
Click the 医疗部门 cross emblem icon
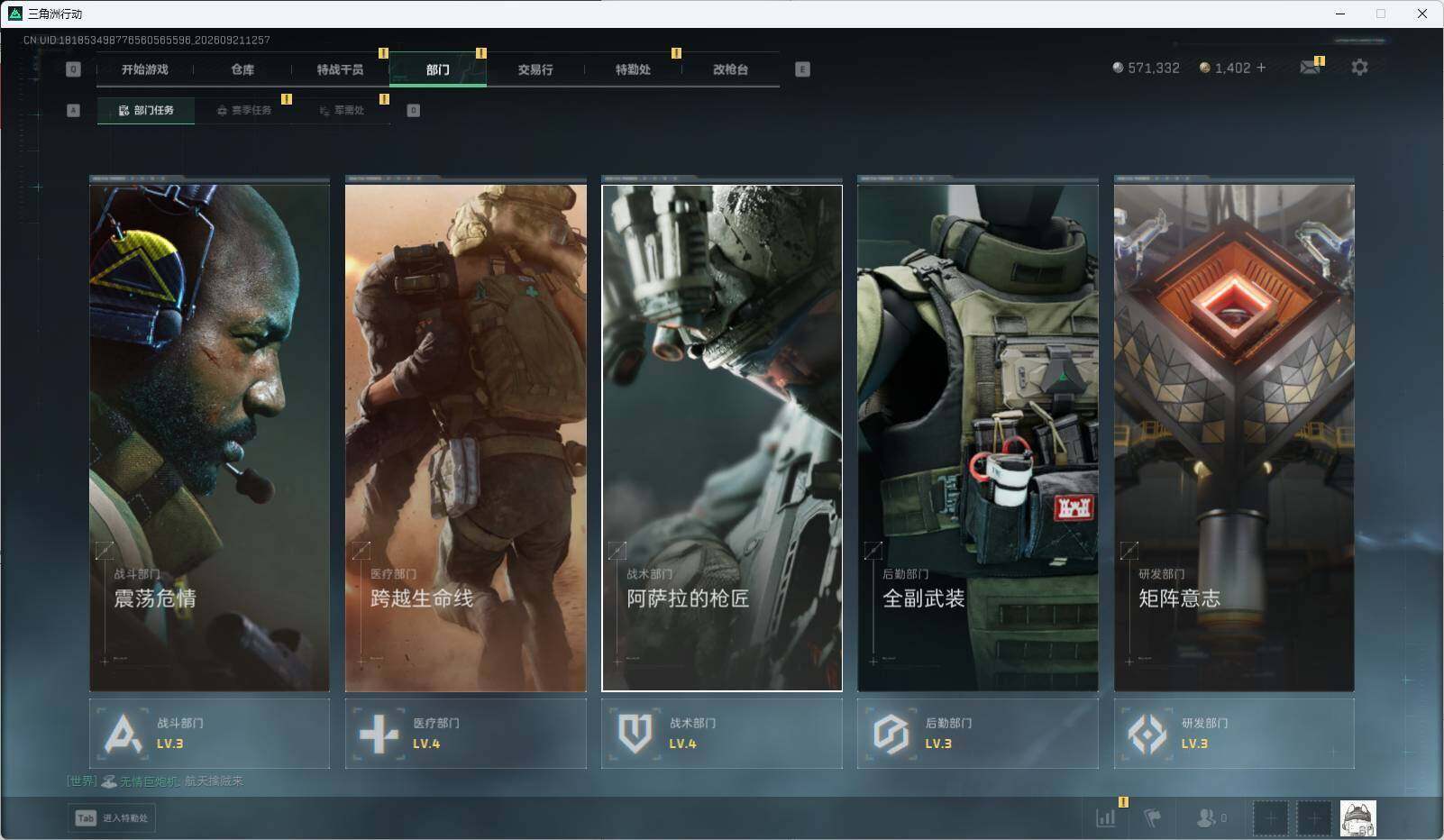tap(379, 734)
